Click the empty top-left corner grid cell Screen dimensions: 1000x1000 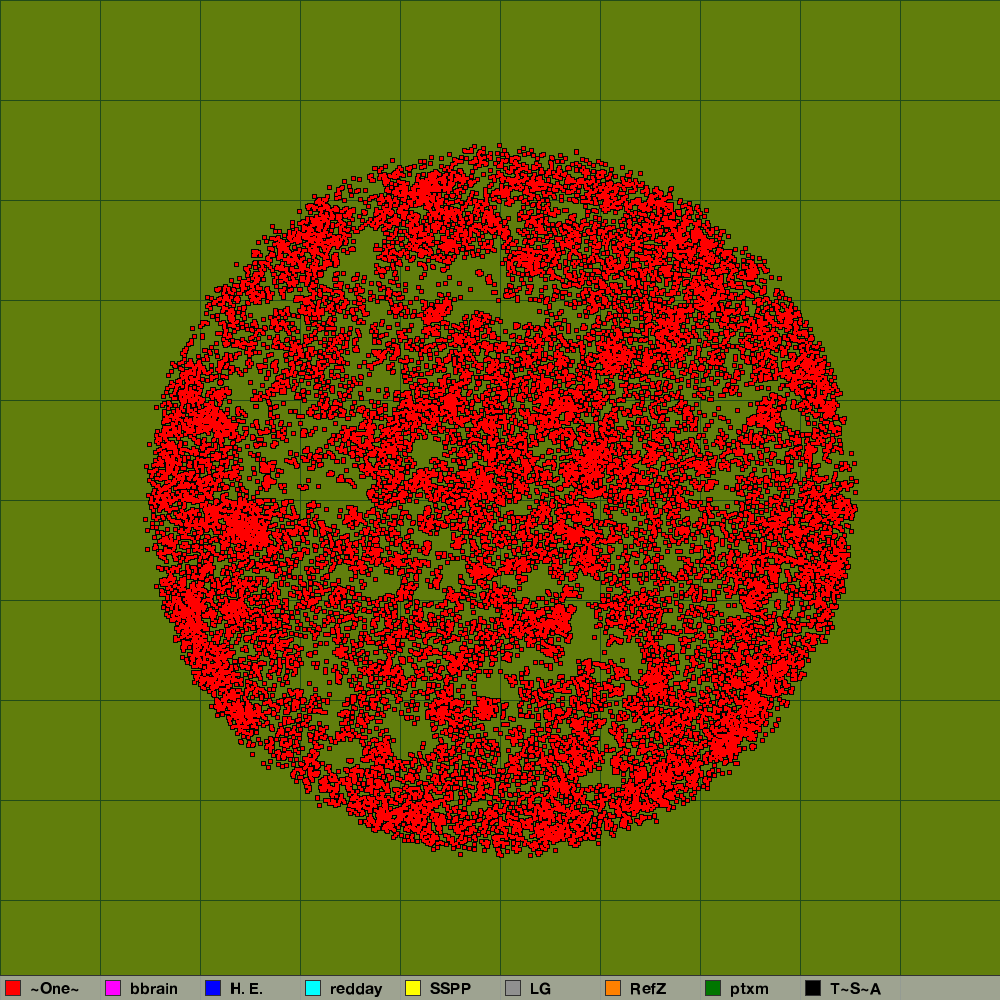[50, 50]
